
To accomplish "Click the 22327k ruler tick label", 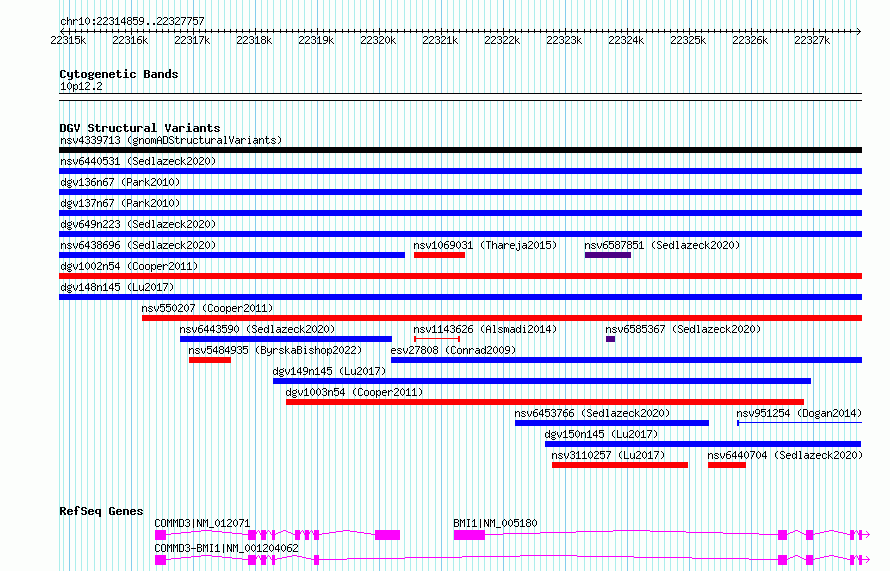I will coord(812,40).
